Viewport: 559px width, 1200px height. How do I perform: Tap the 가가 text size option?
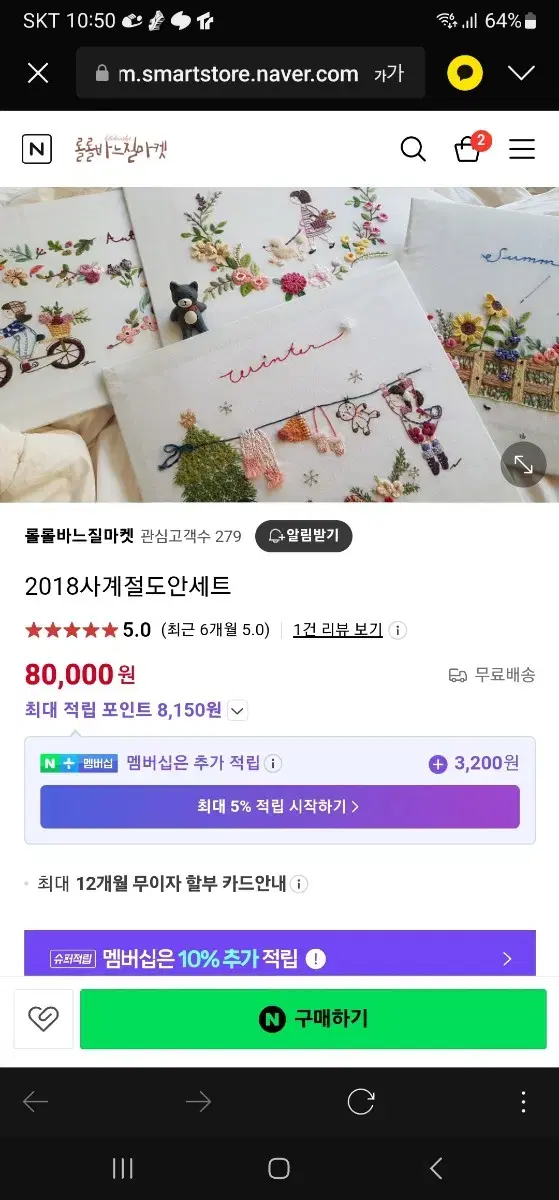388,73
